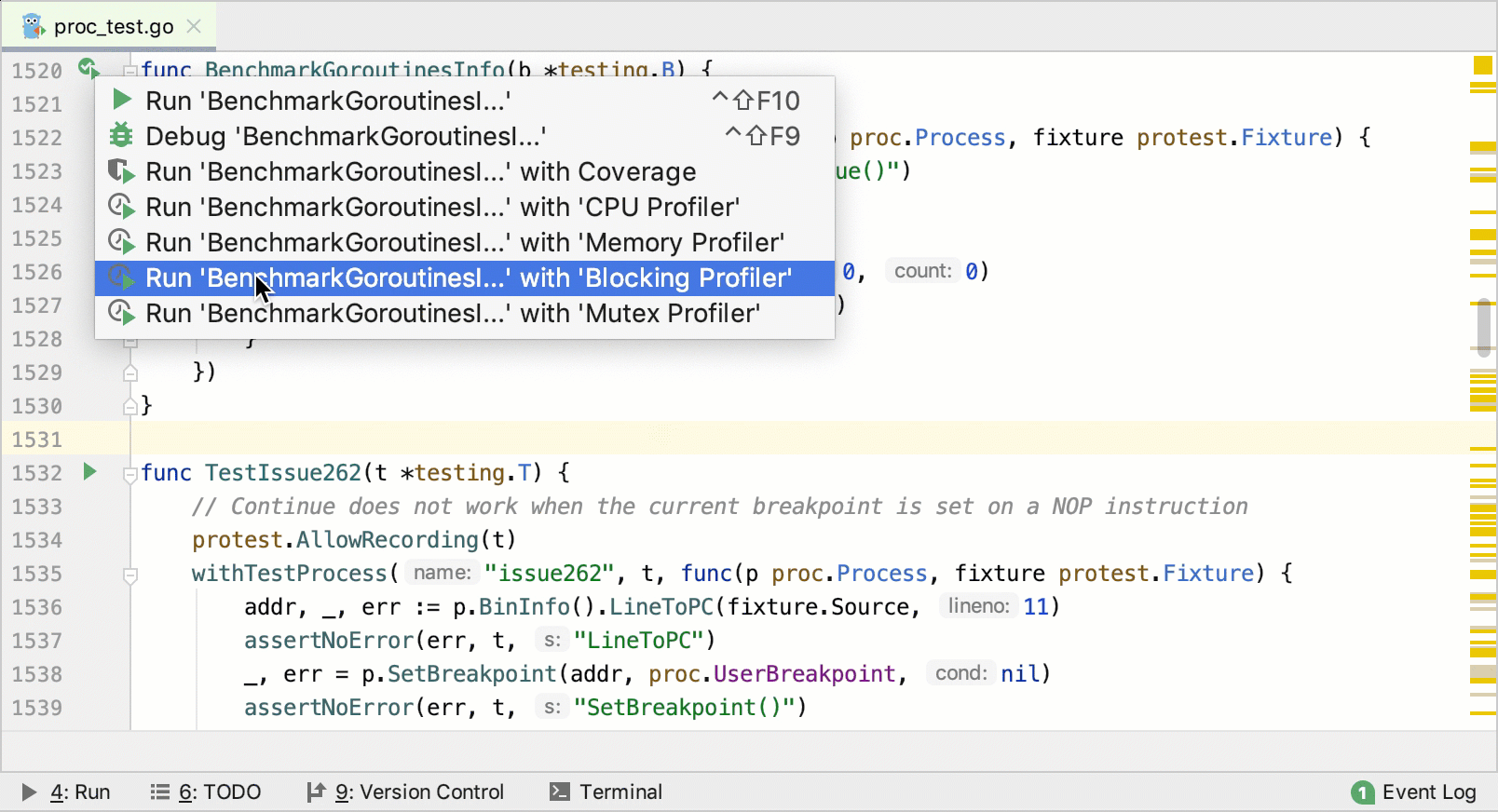Click the fold end marker on line 1529

[x=130, y=372]
